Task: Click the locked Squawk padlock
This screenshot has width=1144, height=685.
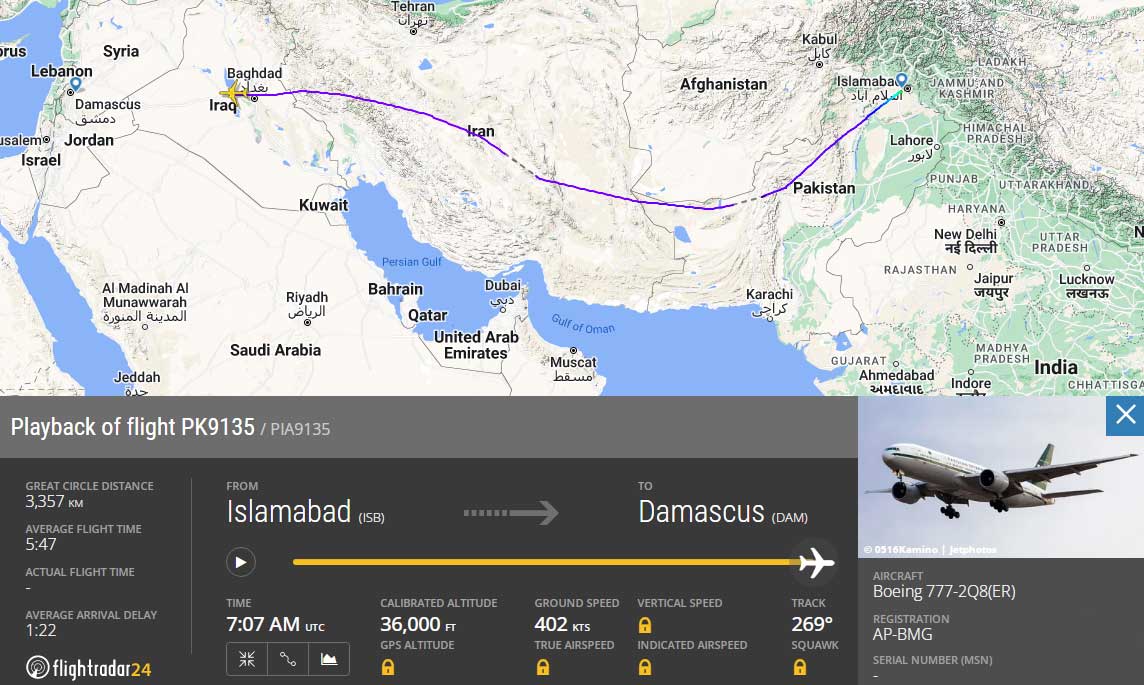Action: (800, 667)
